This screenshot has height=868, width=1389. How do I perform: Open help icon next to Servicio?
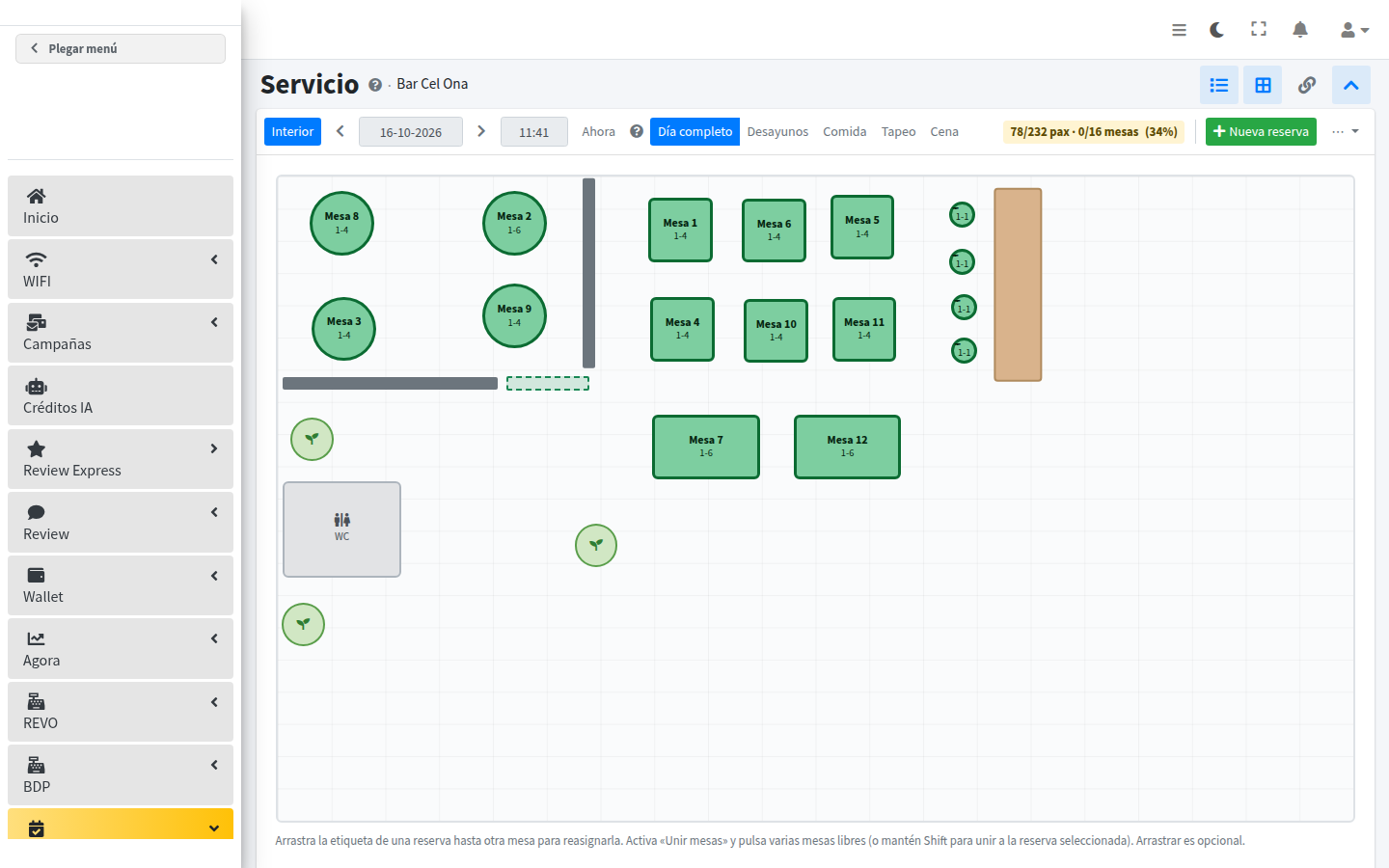pyautogui.click(x=375, y=85)
